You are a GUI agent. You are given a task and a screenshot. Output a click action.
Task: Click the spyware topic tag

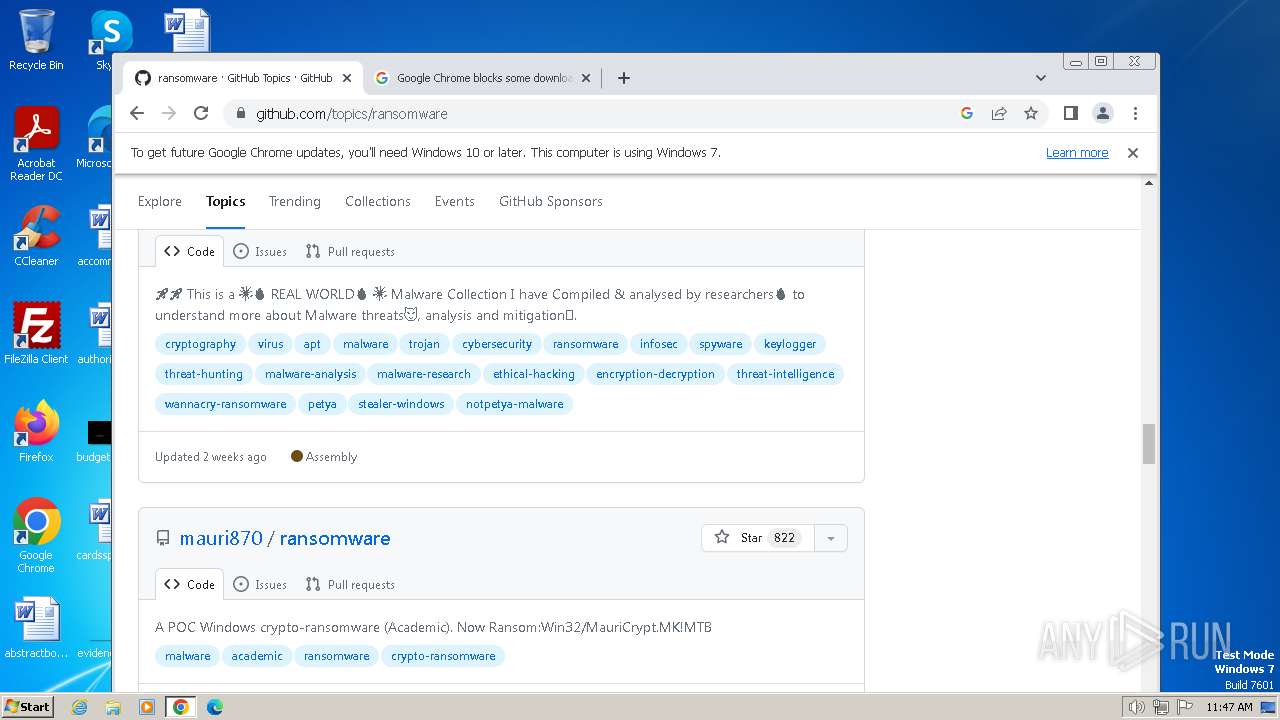[721, 344]
